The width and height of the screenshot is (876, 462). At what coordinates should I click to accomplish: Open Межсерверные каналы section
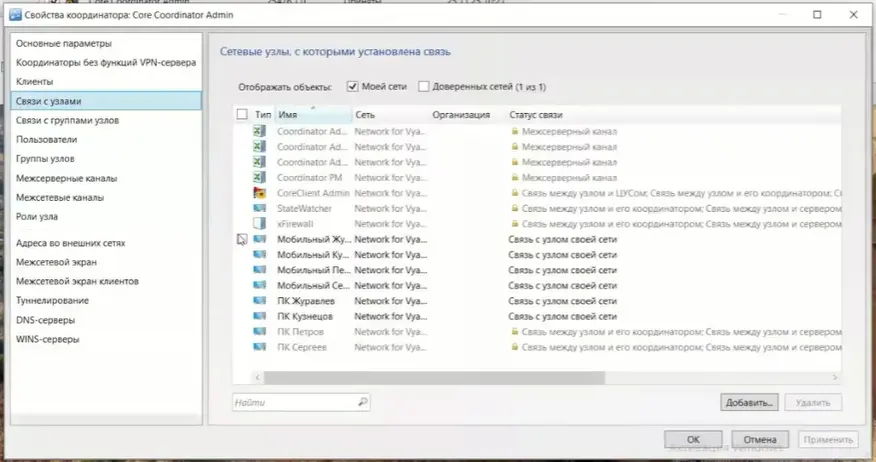(x=106, y=178)
